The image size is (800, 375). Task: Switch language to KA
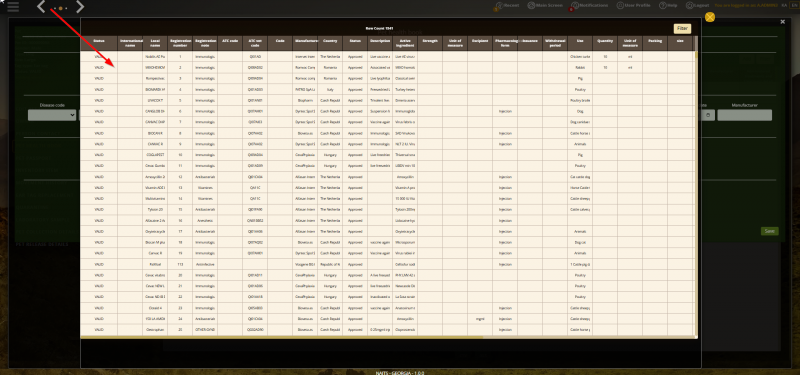[x=784, y=5]
